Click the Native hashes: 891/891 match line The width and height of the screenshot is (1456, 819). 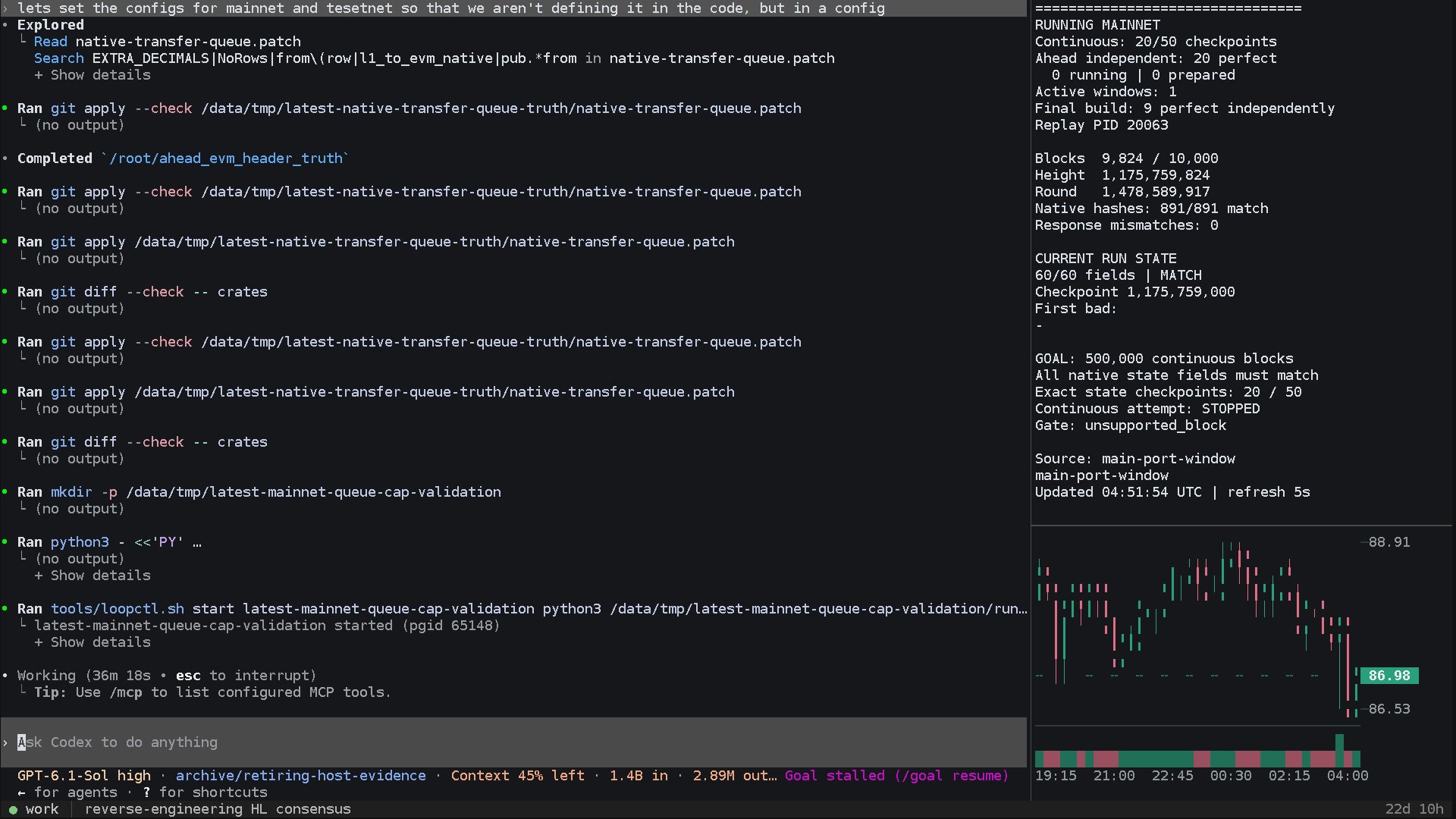coord(1151,209)
